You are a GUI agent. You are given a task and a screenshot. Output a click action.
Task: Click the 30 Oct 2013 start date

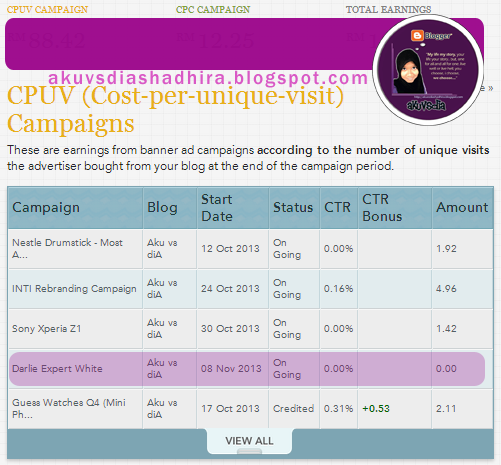coord(230,328)
